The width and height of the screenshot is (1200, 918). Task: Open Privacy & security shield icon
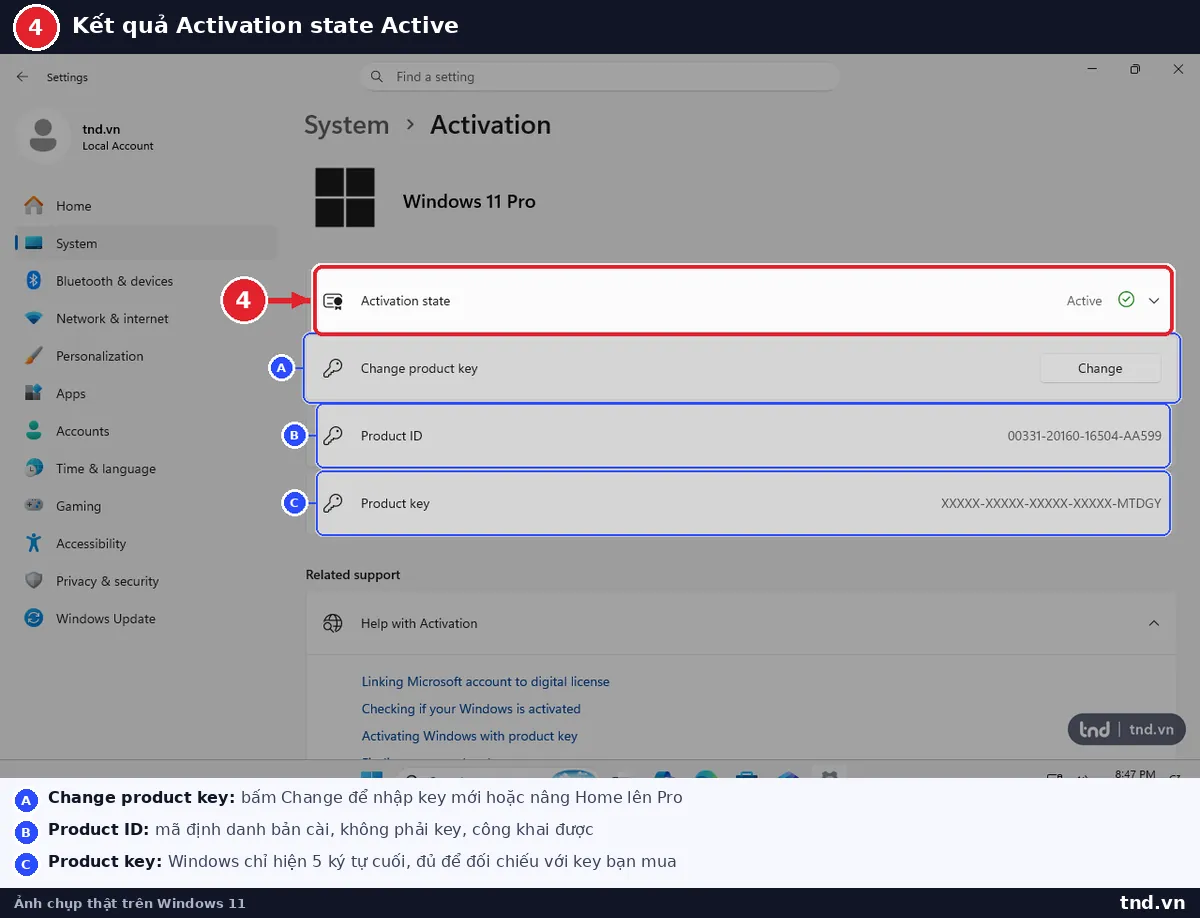(x=34, y=581)
